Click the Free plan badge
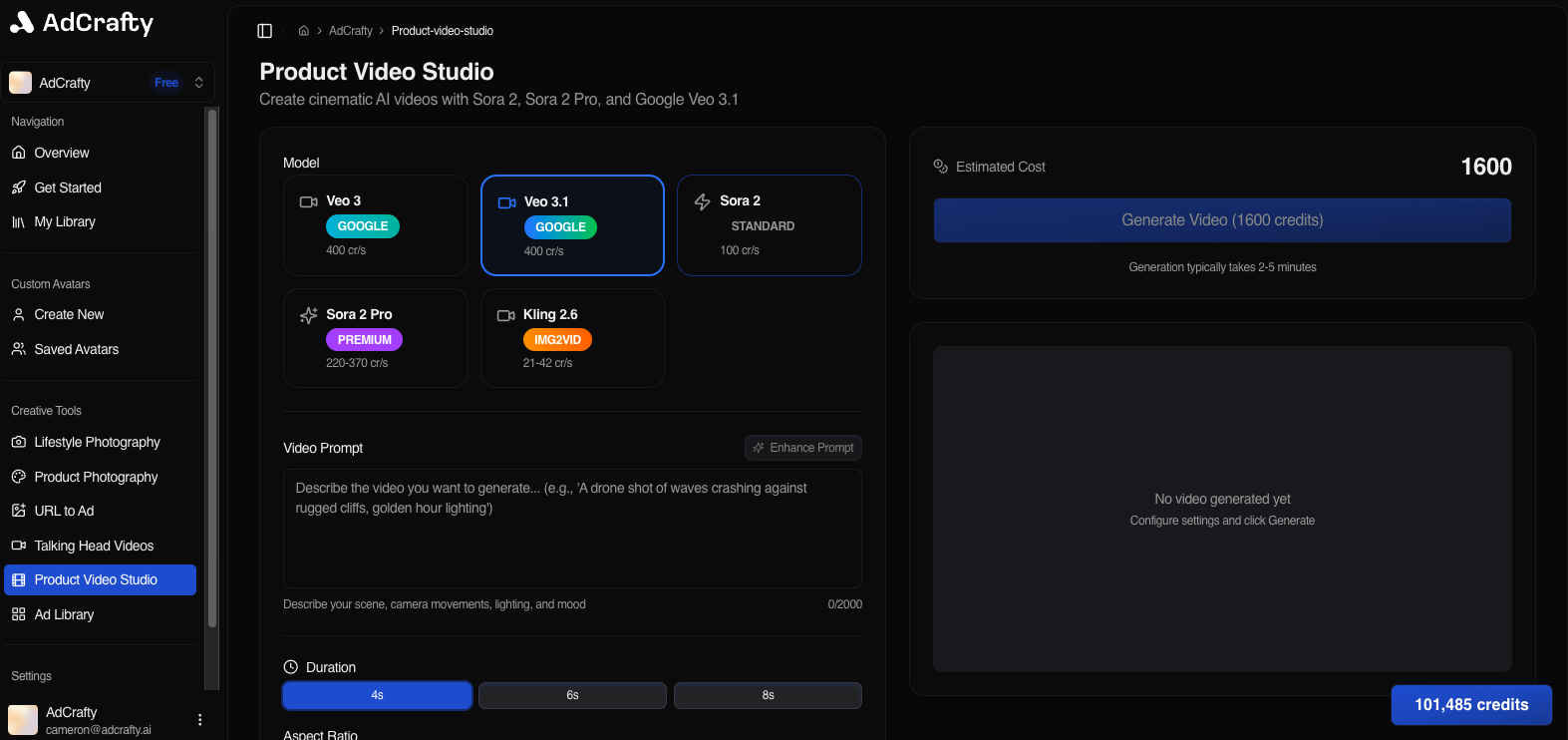 click(x=166, y=83)
